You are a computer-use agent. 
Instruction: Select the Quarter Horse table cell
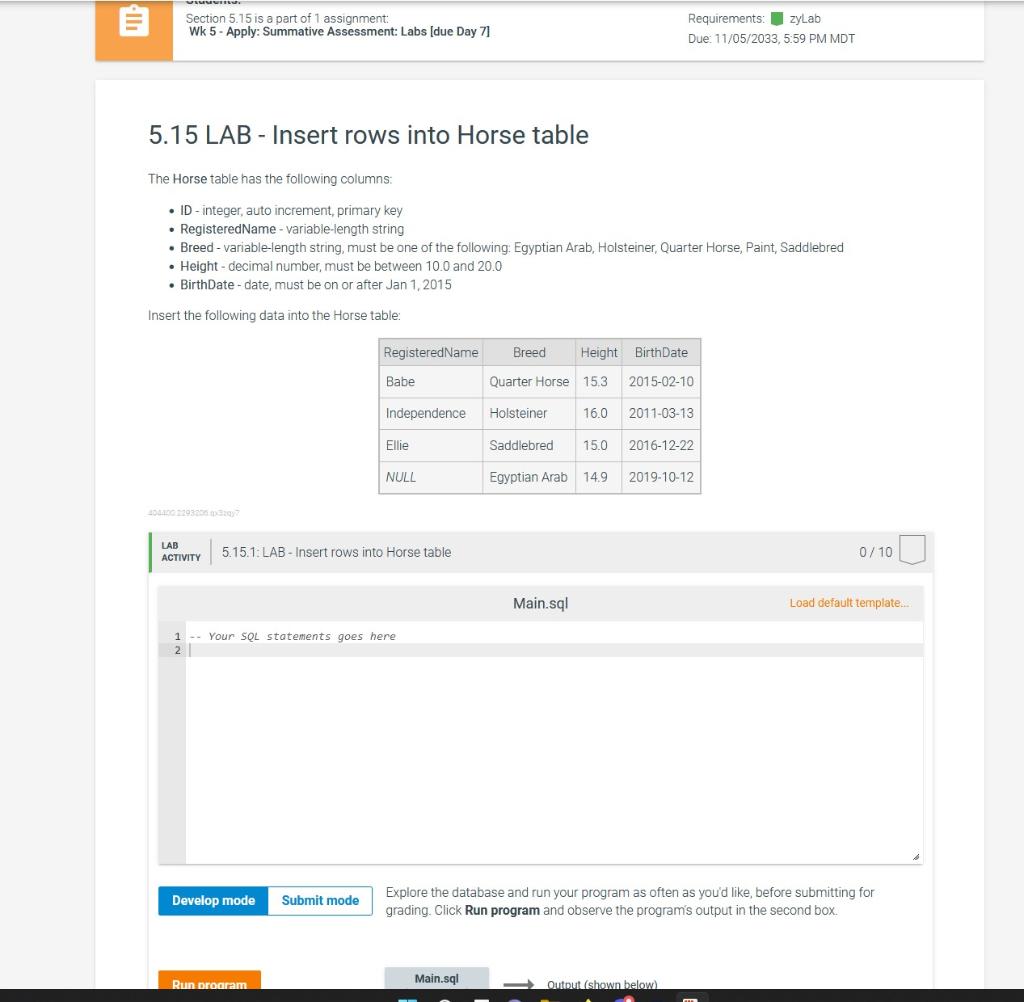[528, 381]
